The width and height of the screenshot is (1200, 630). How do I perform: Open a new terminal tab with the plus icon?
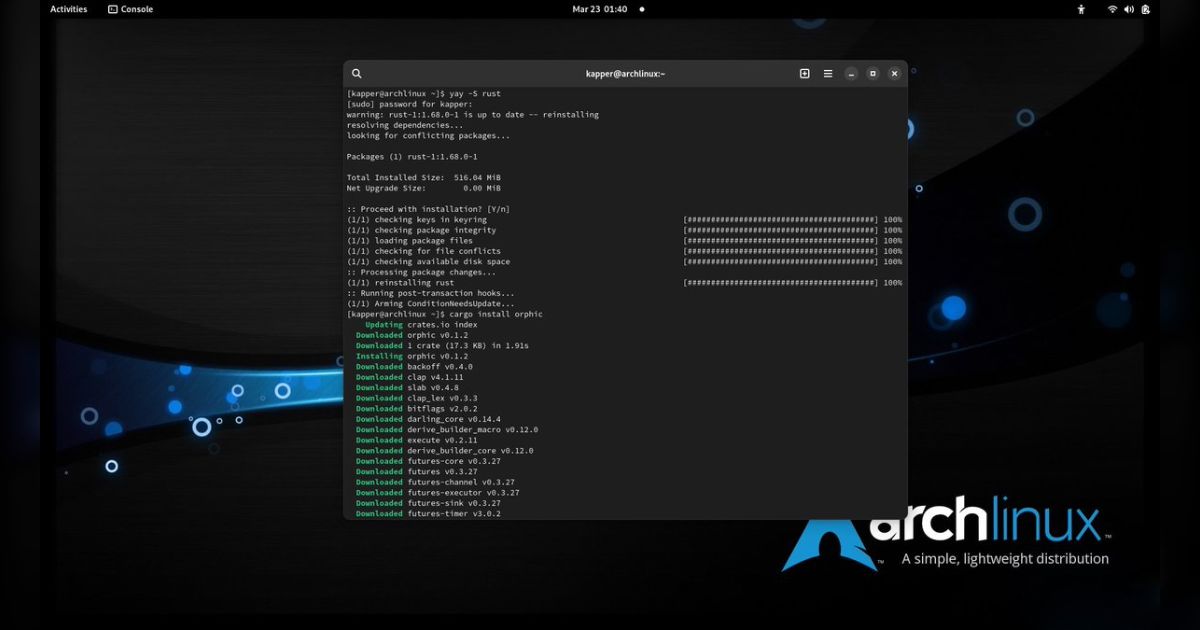[x=804, y=73]
